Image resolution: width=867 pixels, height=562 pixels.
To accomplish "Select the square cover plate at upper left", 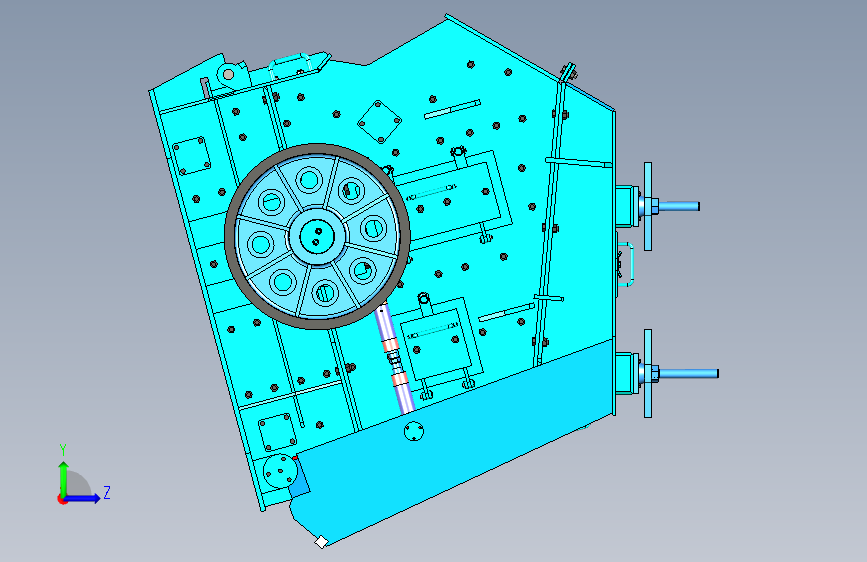I will 191,155.
